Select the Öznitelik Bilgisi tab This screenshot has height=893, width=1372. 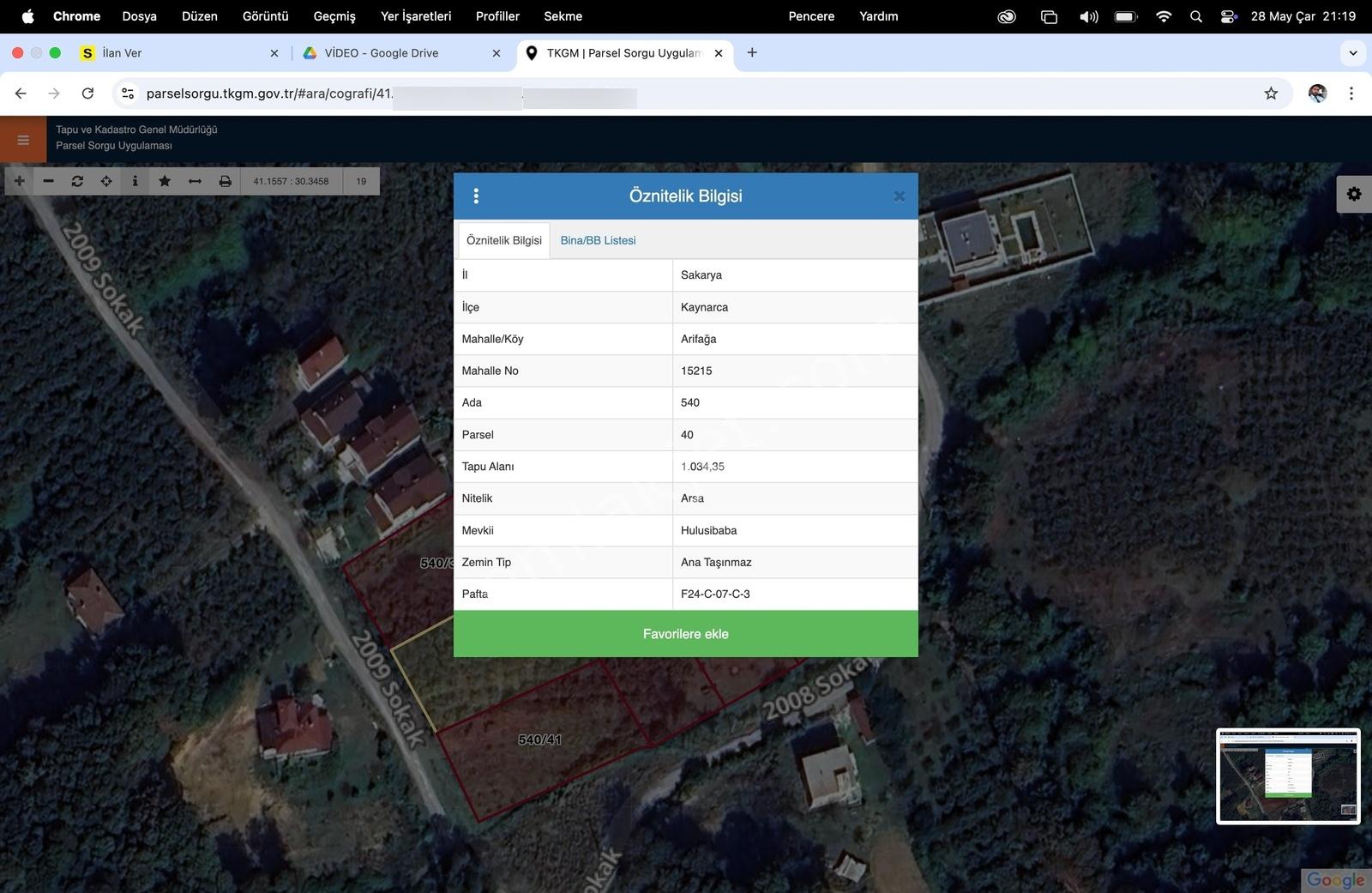click(504, 240)
